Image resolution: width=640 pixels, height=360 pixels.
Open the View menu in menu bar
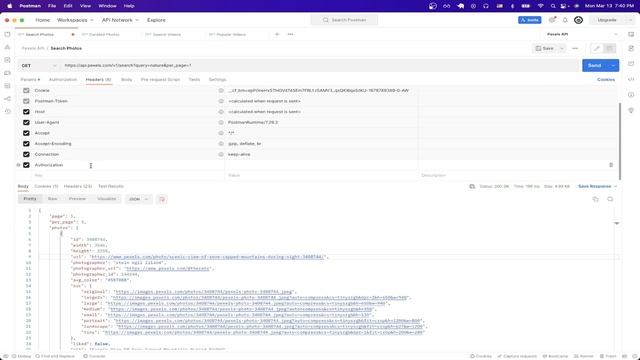click(x=85, y=6)
